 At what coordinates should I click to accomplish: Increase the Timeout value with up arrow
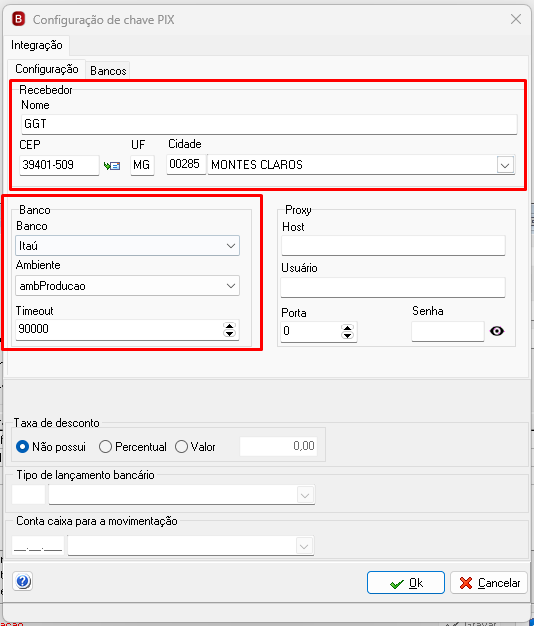click(229, 326)
